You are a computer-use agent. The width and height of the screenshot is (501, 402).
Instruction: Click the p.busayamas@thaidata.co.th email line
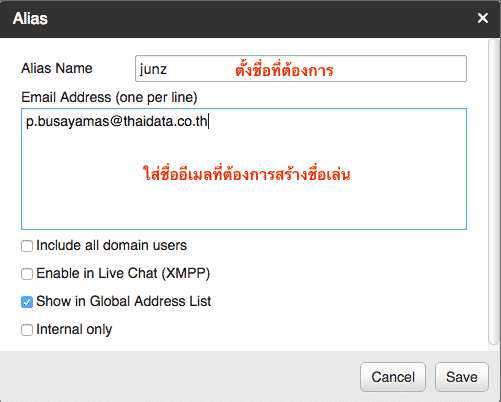(117, 121)
